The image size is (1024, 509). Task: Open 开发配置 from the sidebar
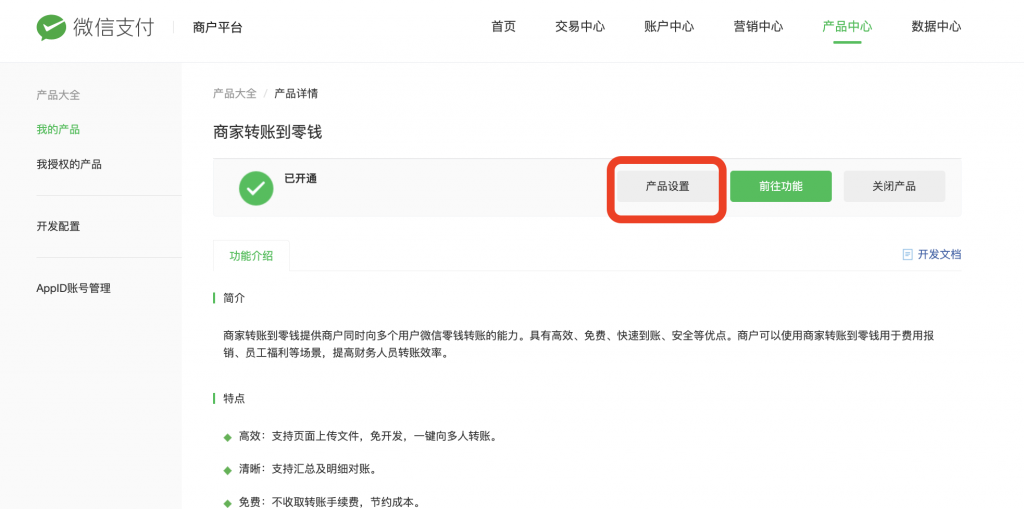[x=58, y=227]
